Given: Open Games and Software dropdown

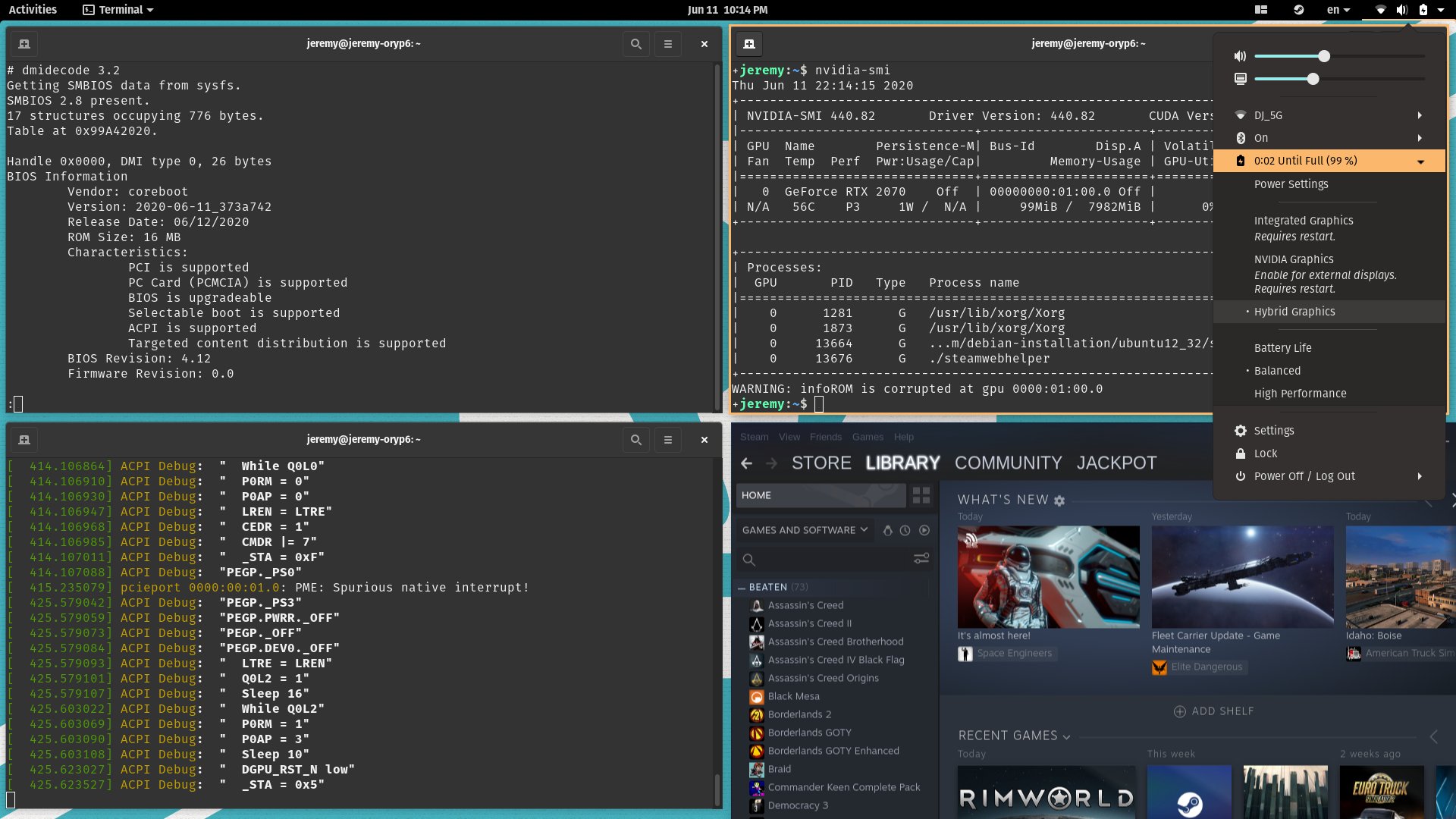Looking at the screenshot, I should tap(805, 530).
